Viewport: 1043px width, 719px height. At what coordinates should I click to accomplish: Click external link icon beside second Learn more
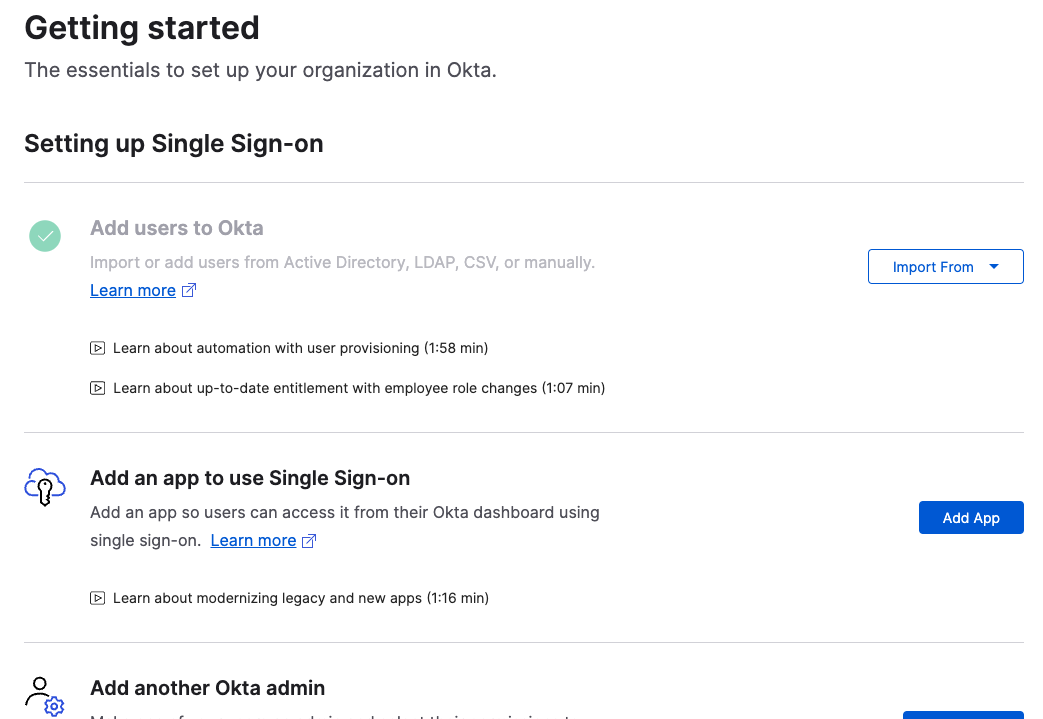(309, 541)
